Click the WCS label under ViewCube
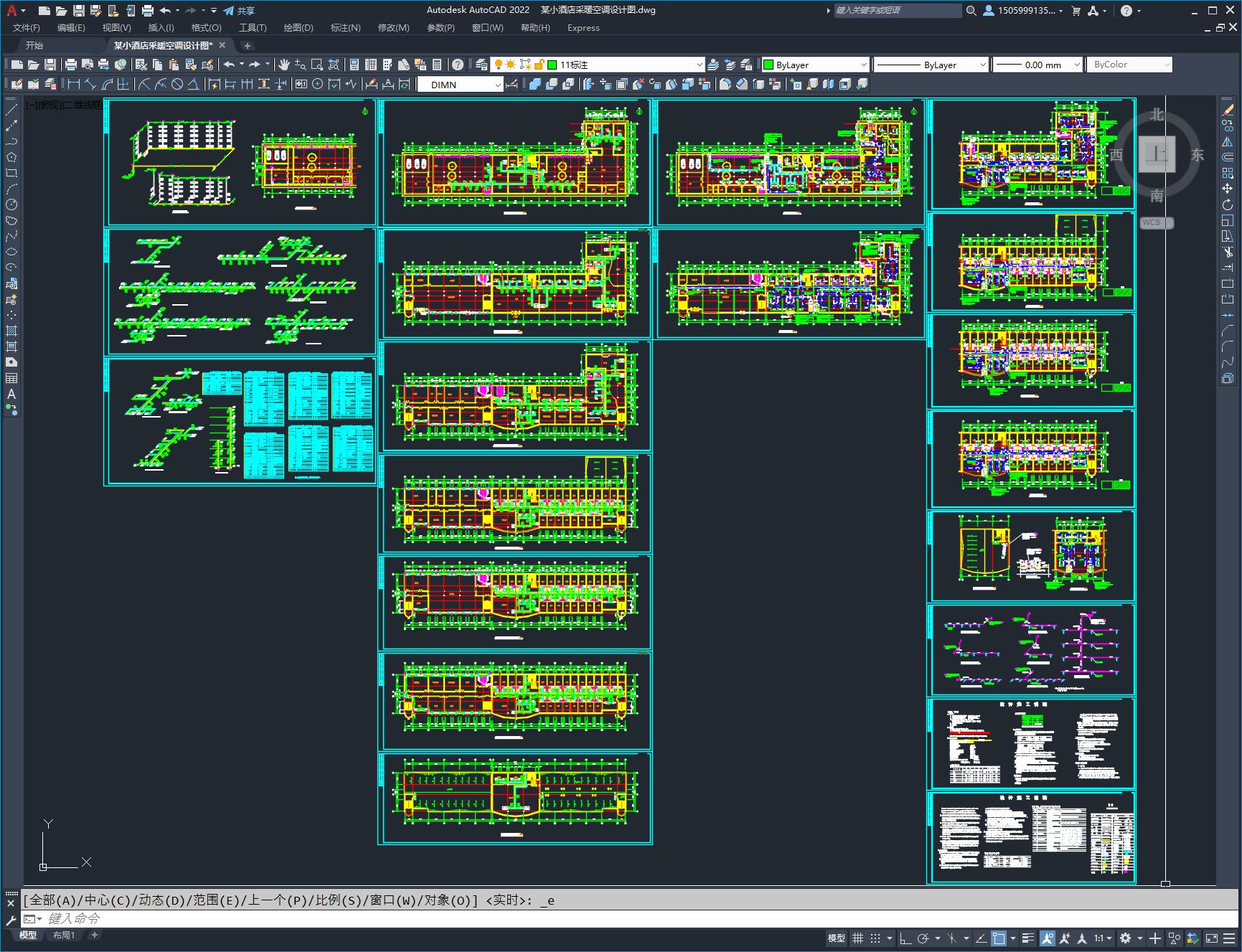The width and height of the screenshot is (1242, 952). coord(1152,222)
